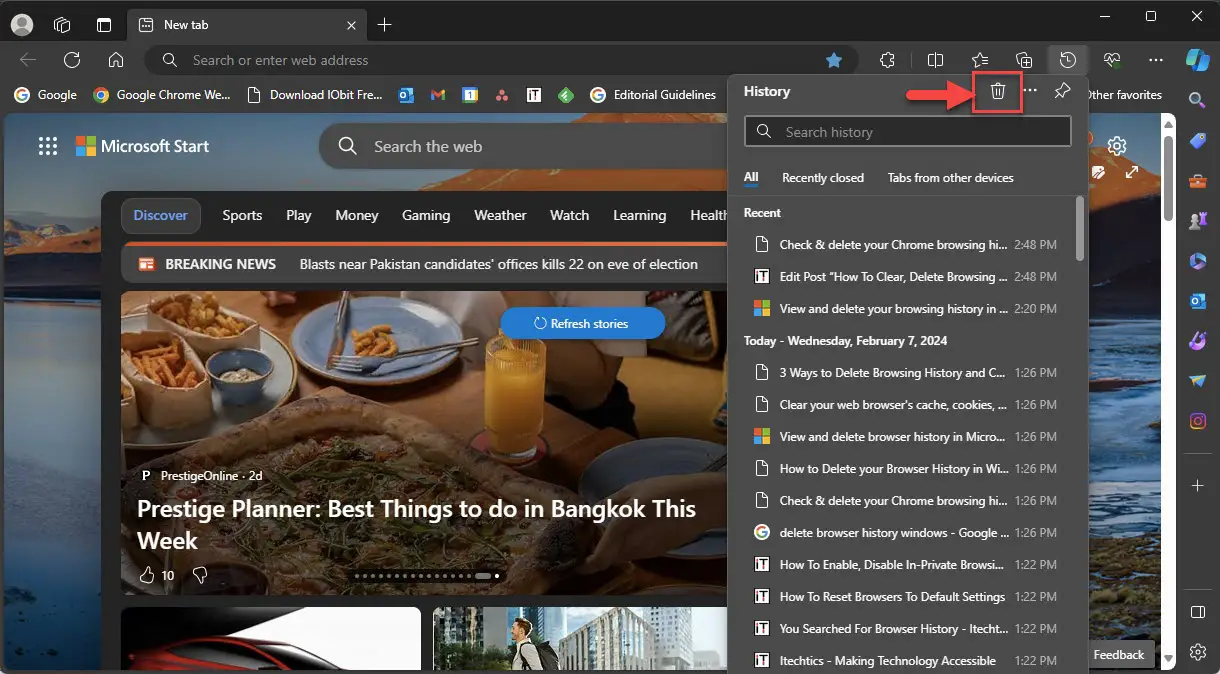Screen dimensions: 1220x674
Task: Open Browser essentials
Action: point(1112,60)
